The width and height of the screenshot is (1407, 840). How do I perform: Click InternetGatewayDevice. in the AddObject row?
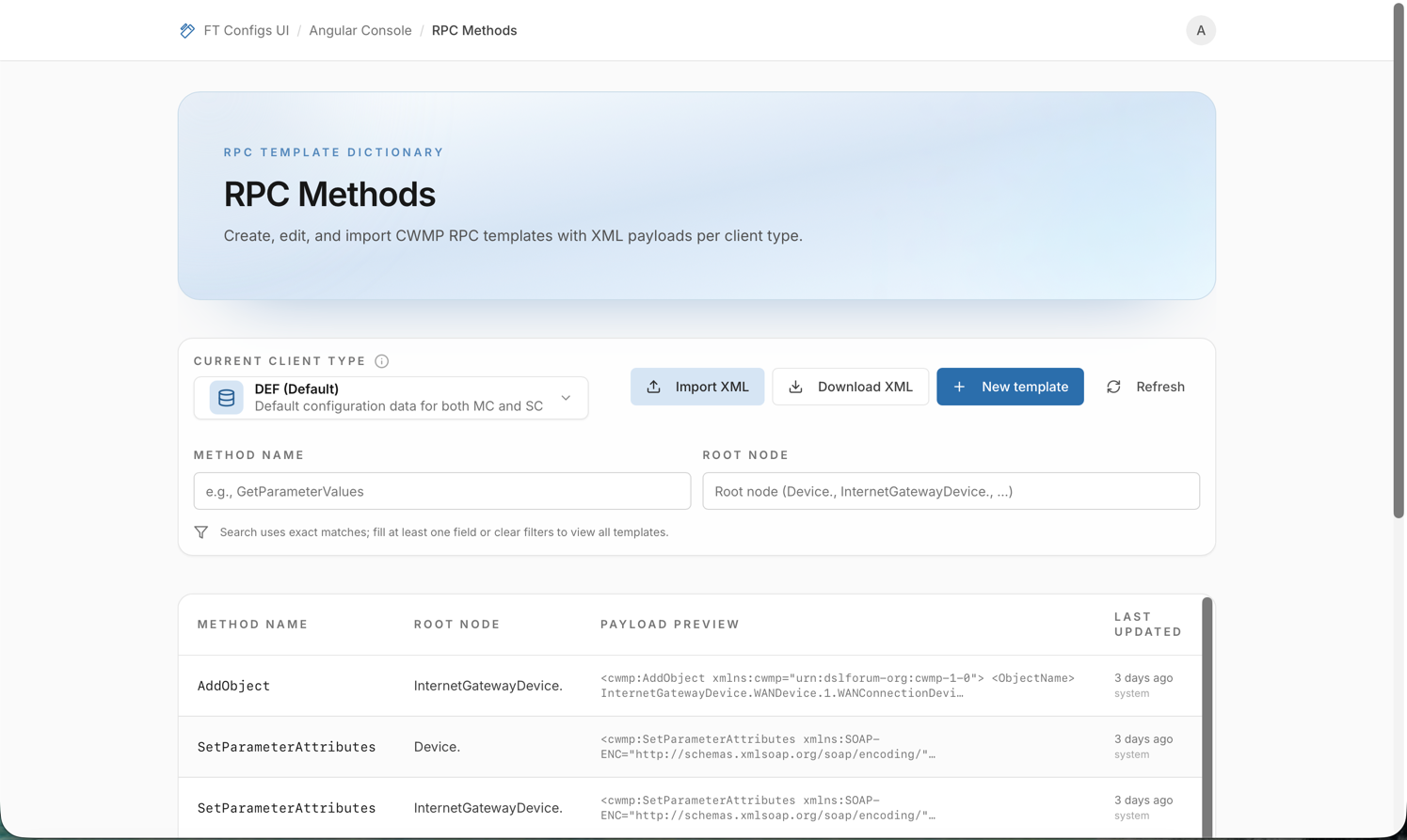(x=488, y=686)
